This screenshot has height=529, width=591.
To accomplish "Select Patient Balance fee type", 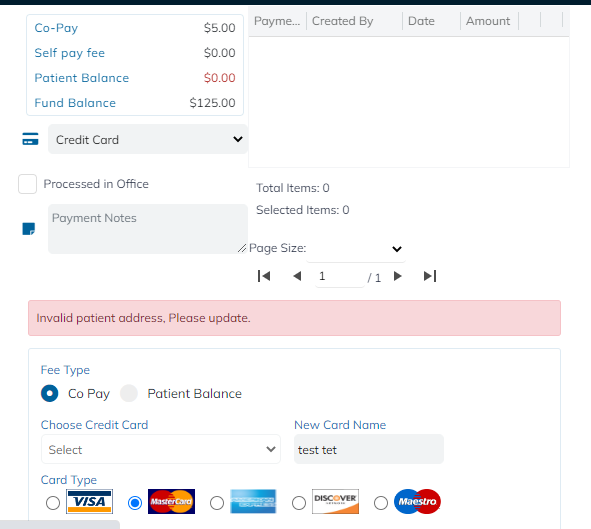I will click(x=129, y=393).
